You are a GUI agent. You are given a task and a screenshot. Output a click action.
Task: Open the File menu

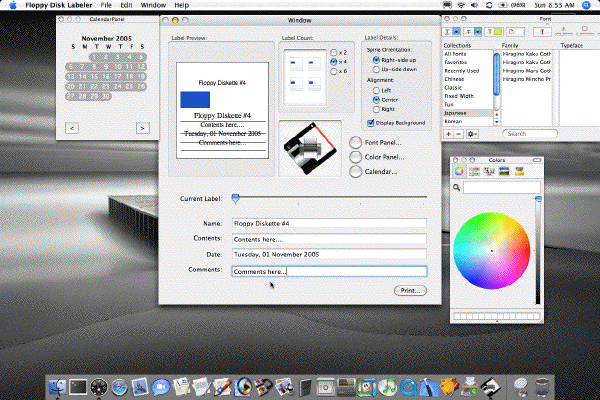coord(106,5)
